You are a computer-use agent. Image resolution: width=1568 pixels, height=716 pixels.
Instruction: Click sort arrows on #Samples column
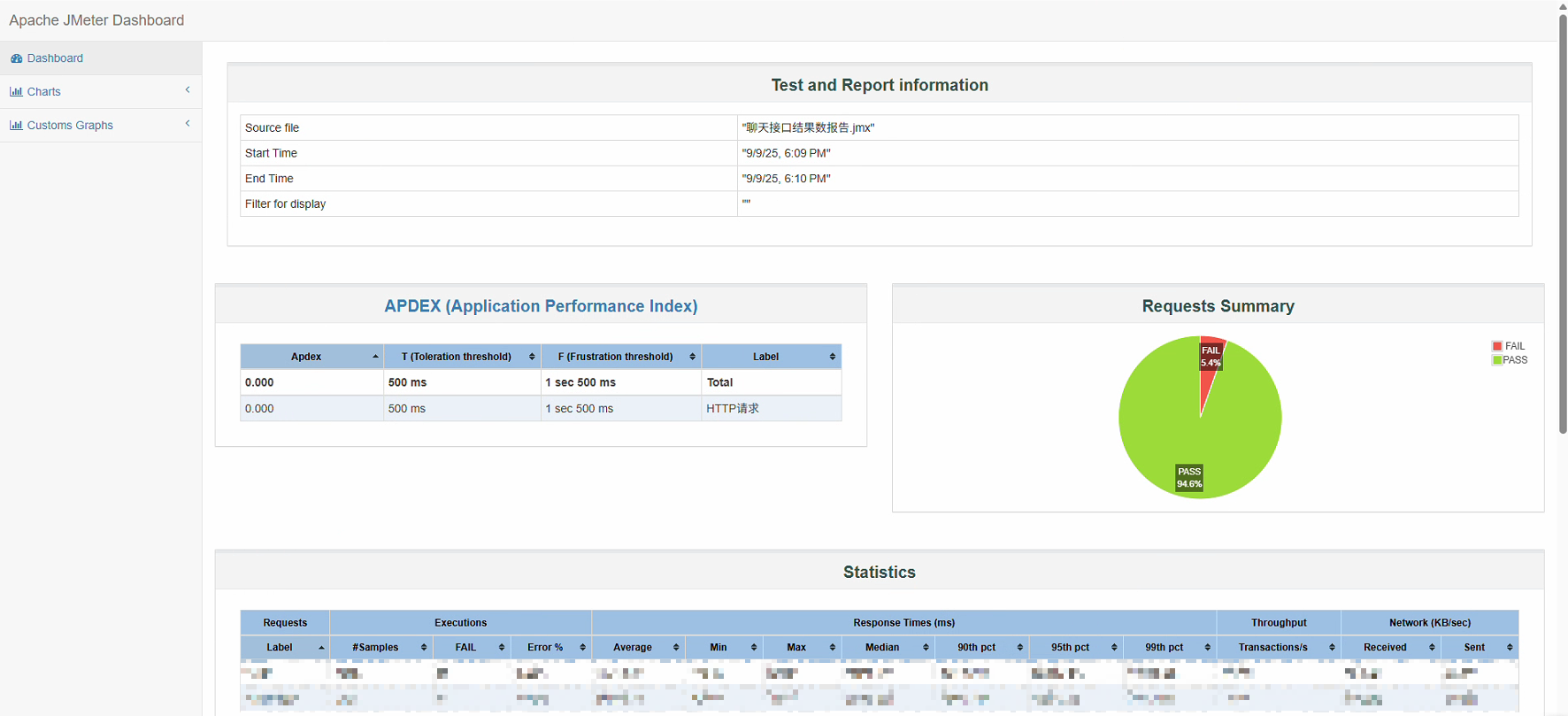click(424, 648)
